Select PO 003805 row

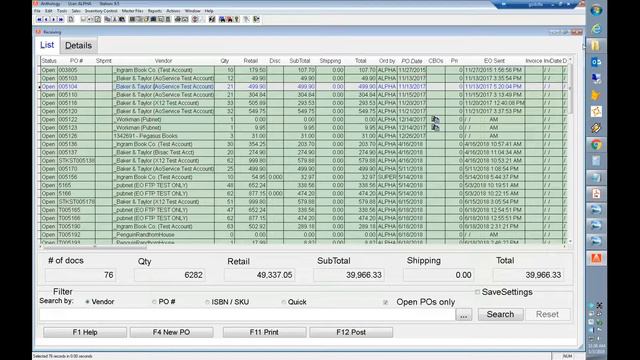303,70
